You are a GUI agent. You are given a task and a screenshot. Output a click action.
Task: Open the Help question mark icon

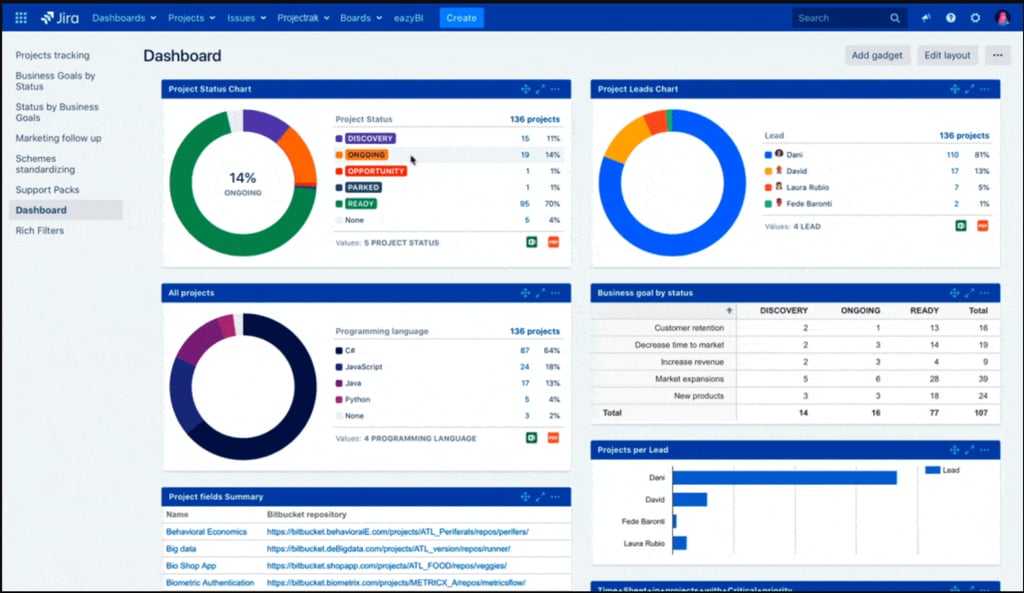[x=950, y=17]
